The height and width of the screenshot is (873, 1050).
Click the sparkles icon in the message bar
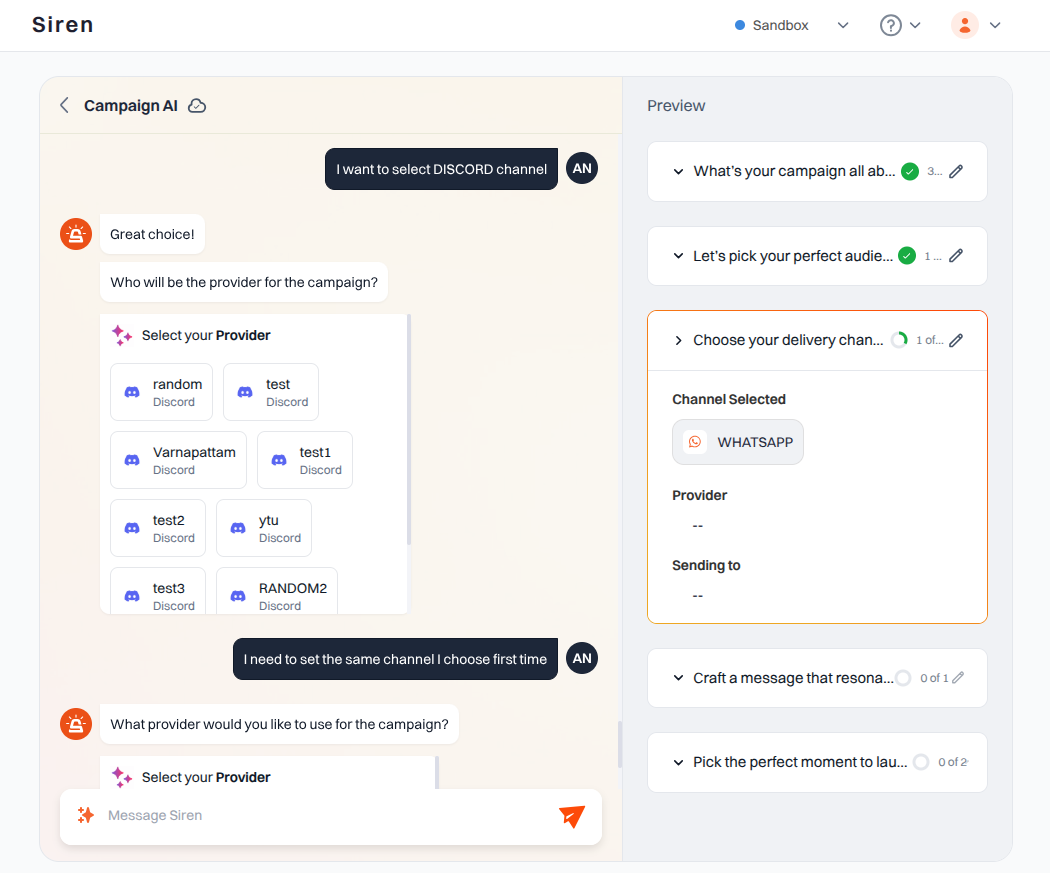coord(84,816)
